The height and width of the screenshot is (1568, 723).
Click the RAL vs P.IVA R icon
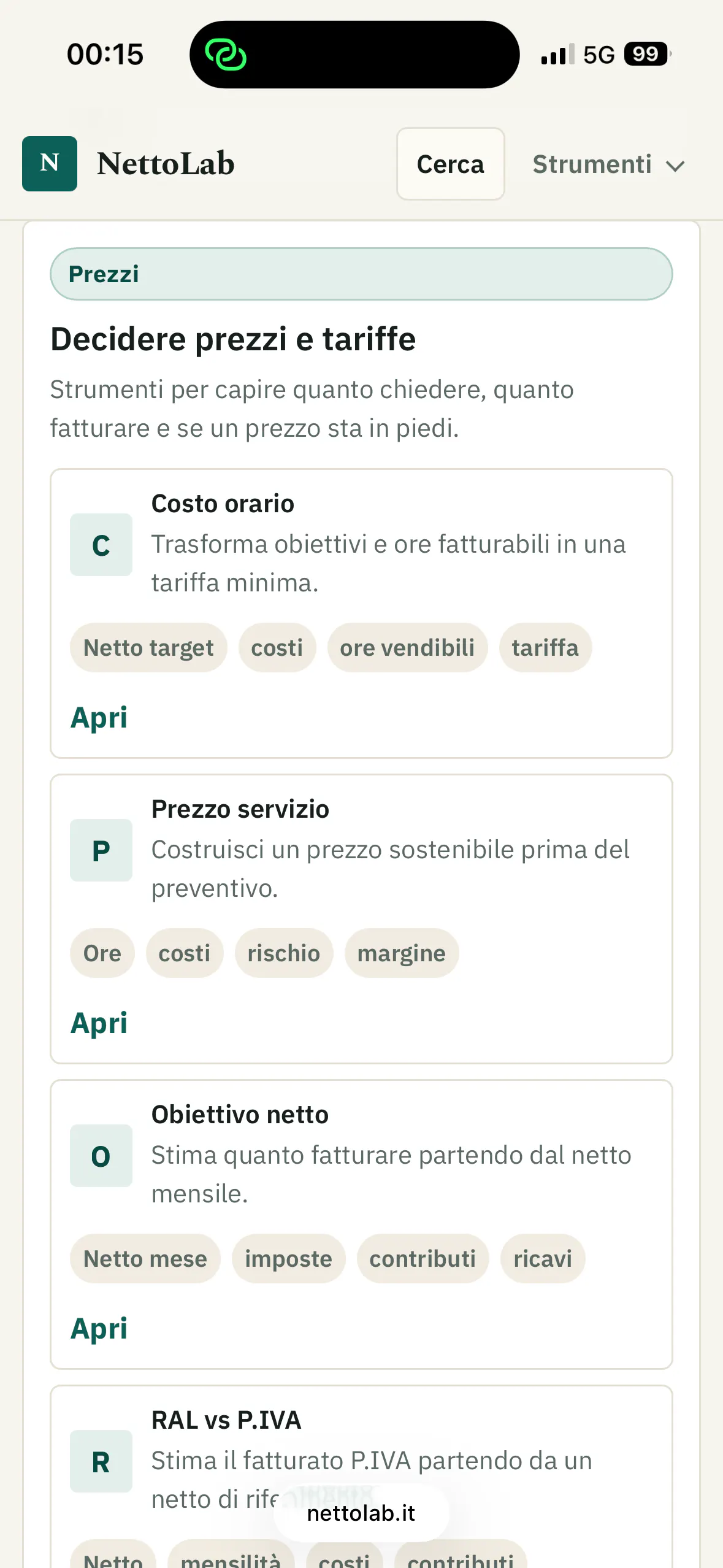101,1461
